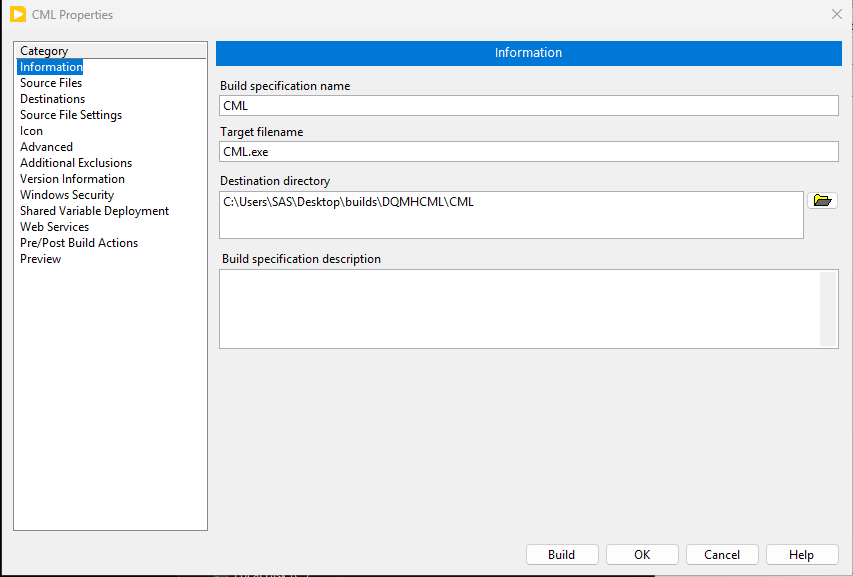Open Shared Variable Deployment category
Screen dimensions: 853x577
click(94, 211)
